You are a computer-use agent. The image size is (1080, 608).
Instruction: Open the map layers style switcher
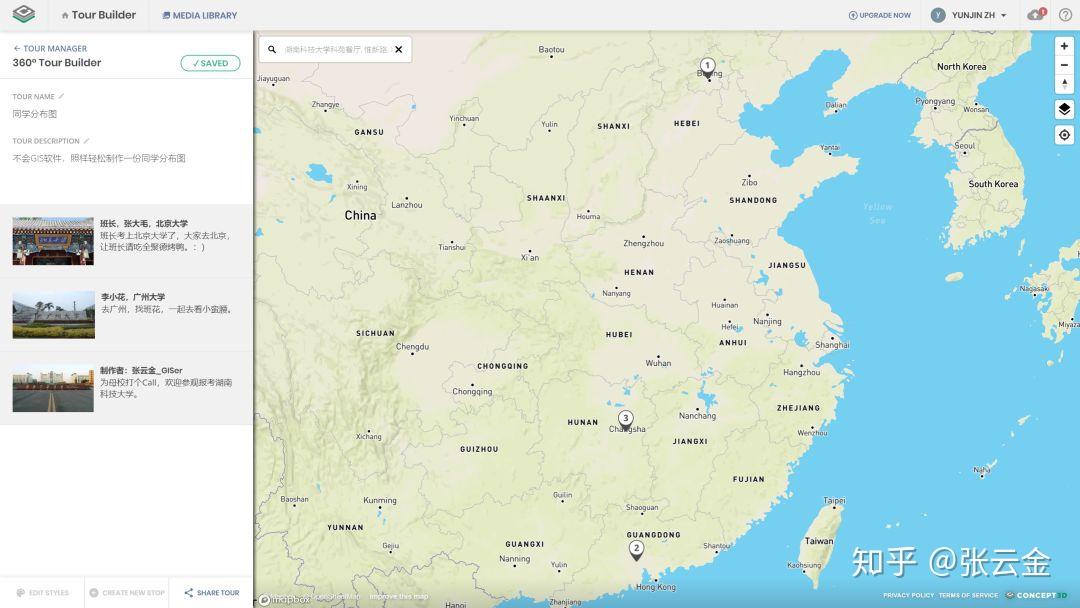(1064, 109)
